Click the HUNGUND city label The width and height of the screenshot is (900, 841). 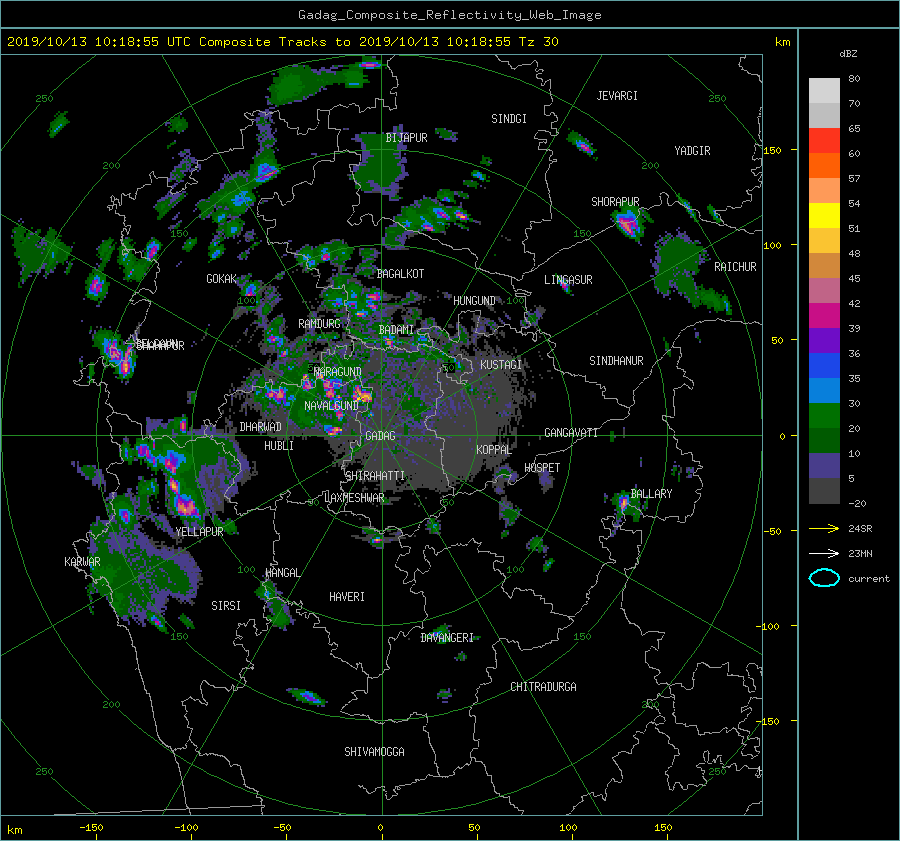pos(474,301)
